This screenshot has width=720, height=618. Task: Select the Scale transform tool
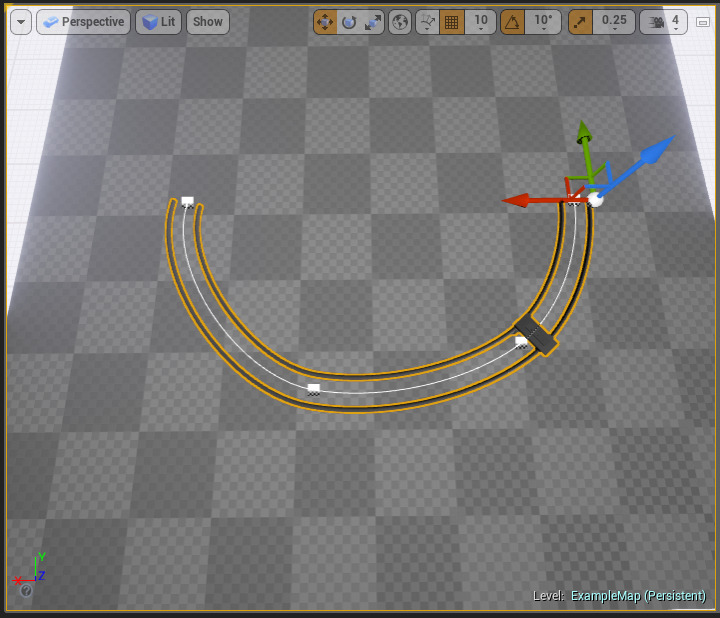coord(372,22)
